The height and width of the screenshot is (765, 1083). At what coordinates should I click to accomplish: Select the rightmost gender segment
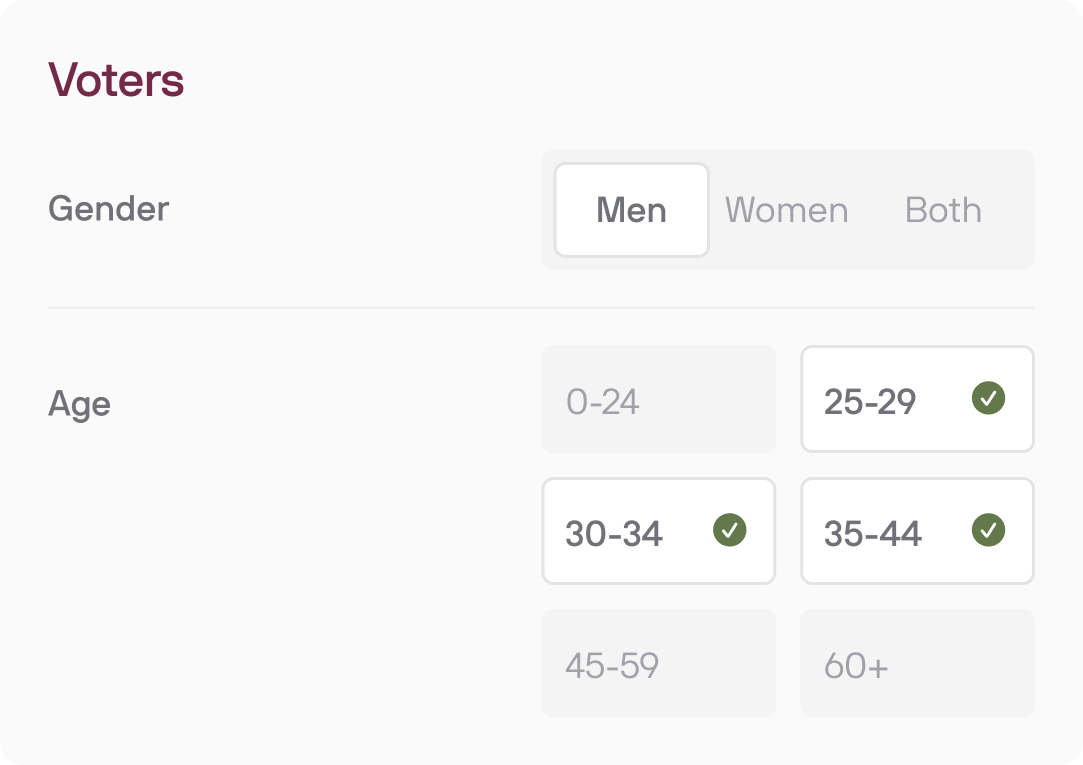pyautogui.click(x=942, y=209)
